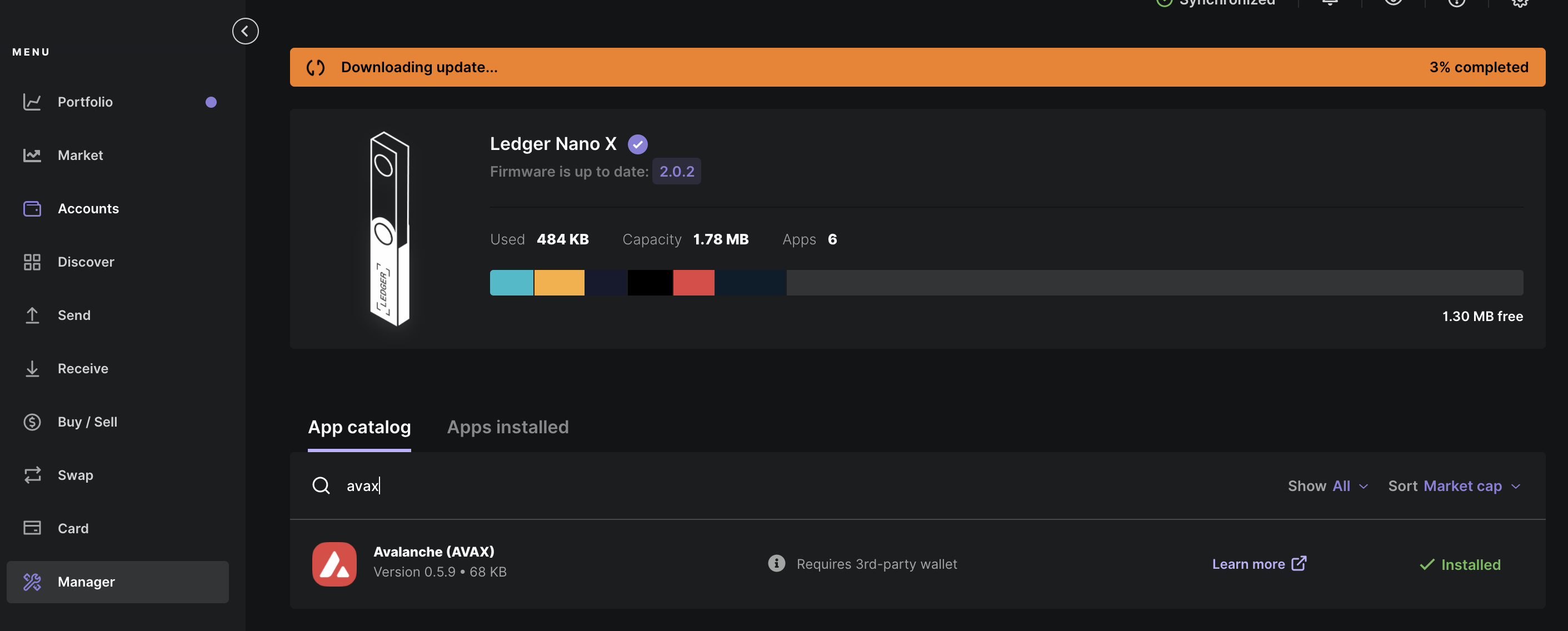
Task: Click the genuine-check badge next to Ledger Nano X
Action: tap(637, 144)
